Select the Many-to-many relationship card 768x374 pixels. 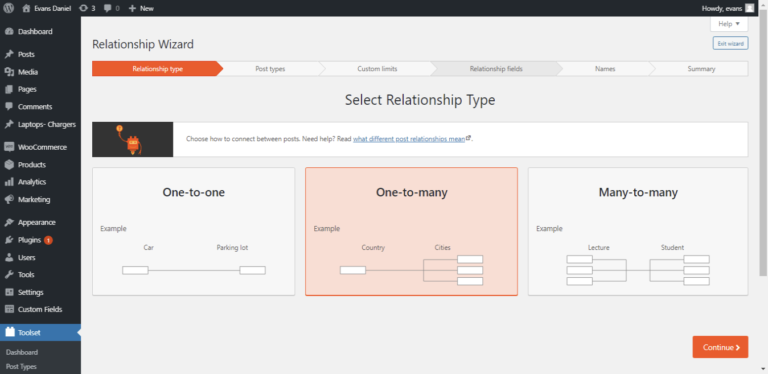(638, 232)
